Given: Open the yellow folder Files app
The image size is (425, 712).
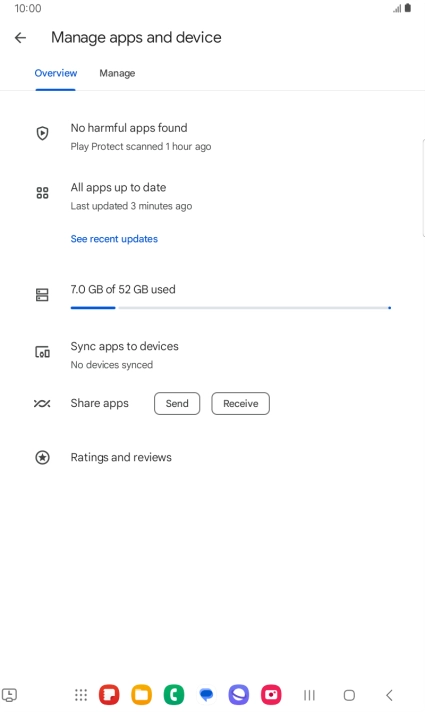Looking at the screenshot, I should [x=142, y=695].
